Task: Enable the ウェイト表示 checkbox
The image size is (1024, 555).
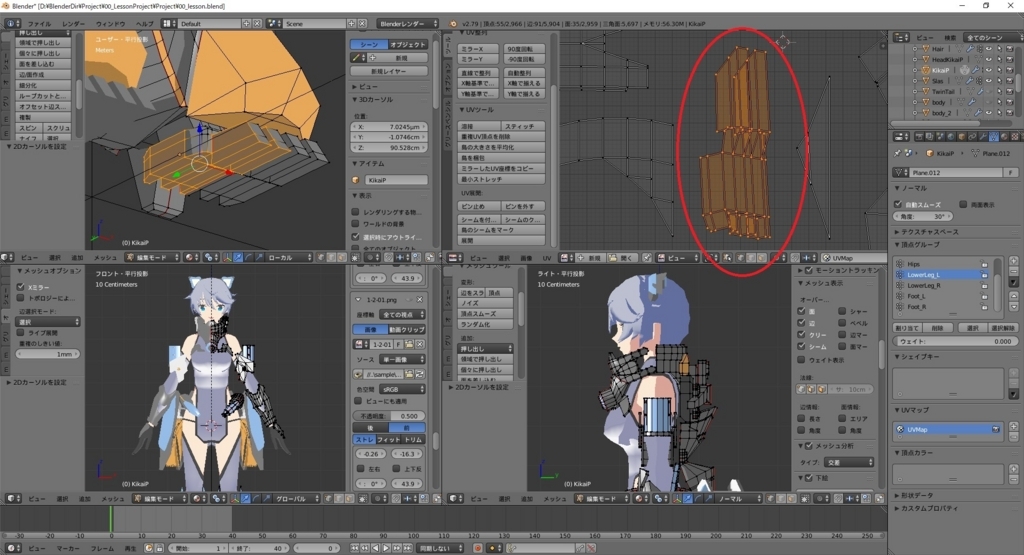Action: (801, 360)
